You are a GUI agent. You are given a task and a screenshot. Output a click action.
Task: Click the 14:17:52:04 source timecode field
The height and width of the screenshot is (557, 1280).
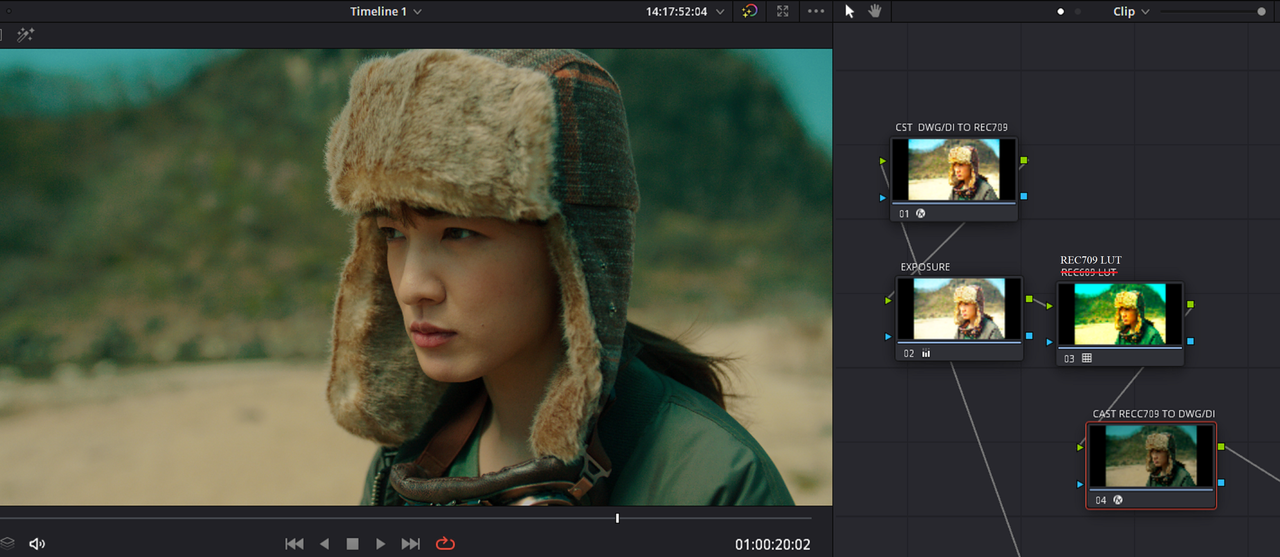[677, 12]
